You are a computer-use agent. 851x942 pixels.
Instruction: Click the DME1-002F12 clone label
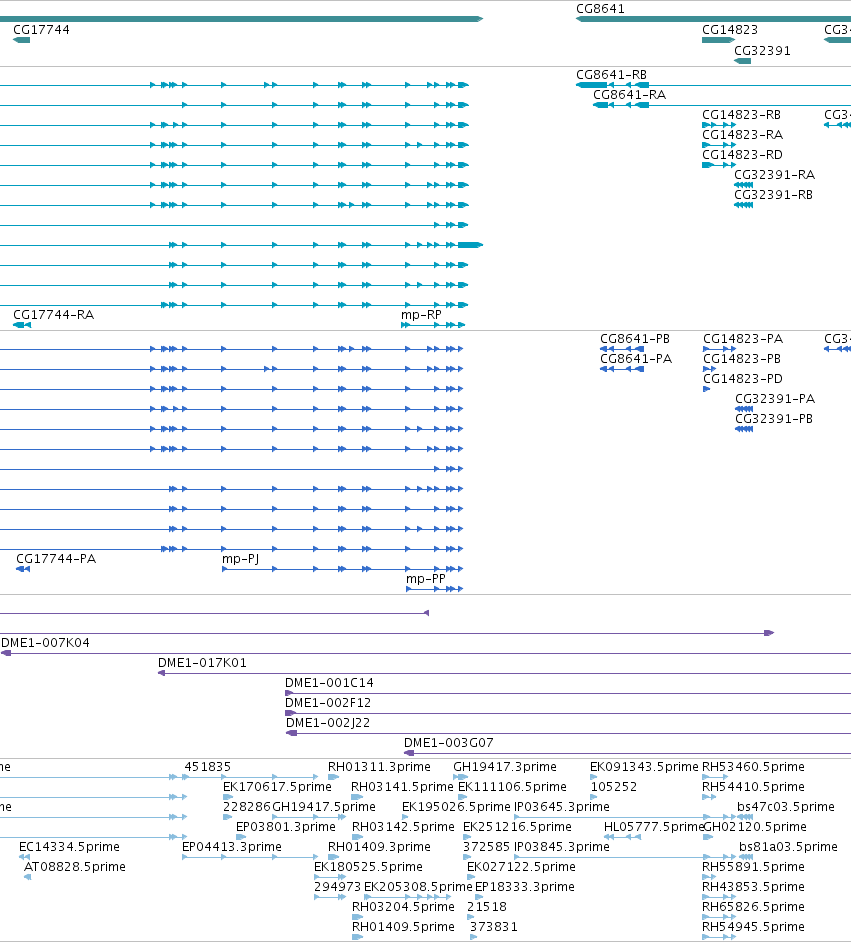(x=328, y=702)
